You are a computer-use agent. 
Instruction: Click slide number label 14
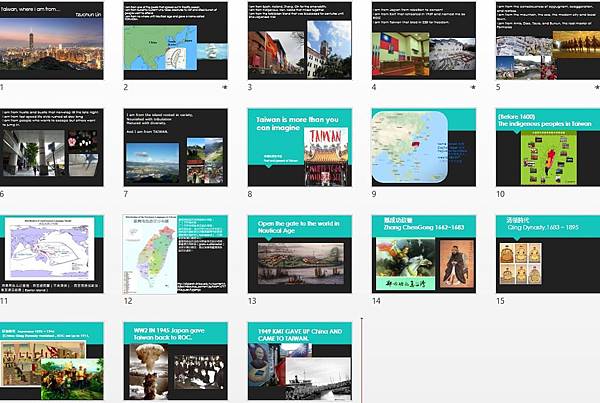click(376, 301)
